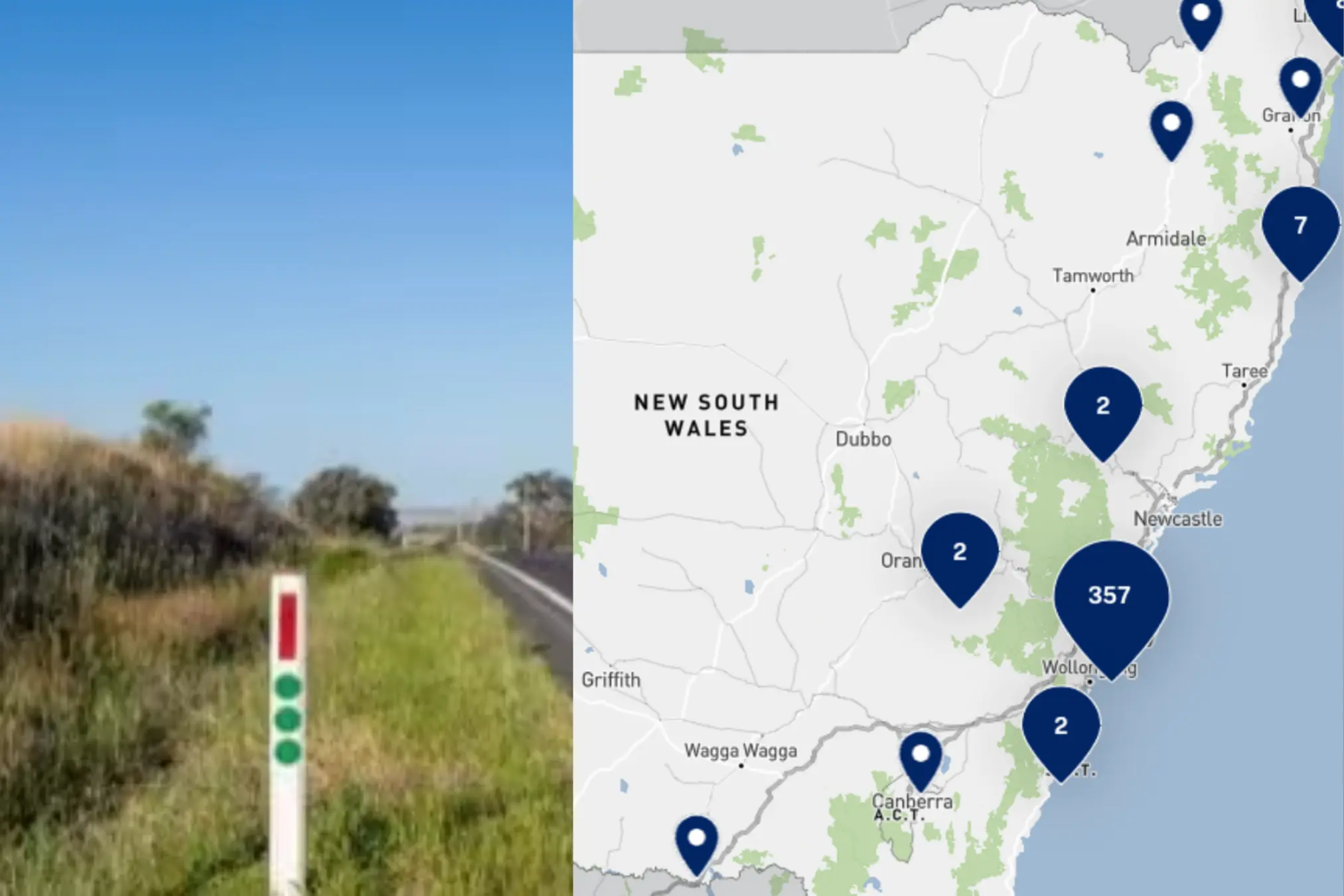Open the northernmost single pin above Armidale
Viewport: 1344px width, 896px height.
pos(1201,21)
